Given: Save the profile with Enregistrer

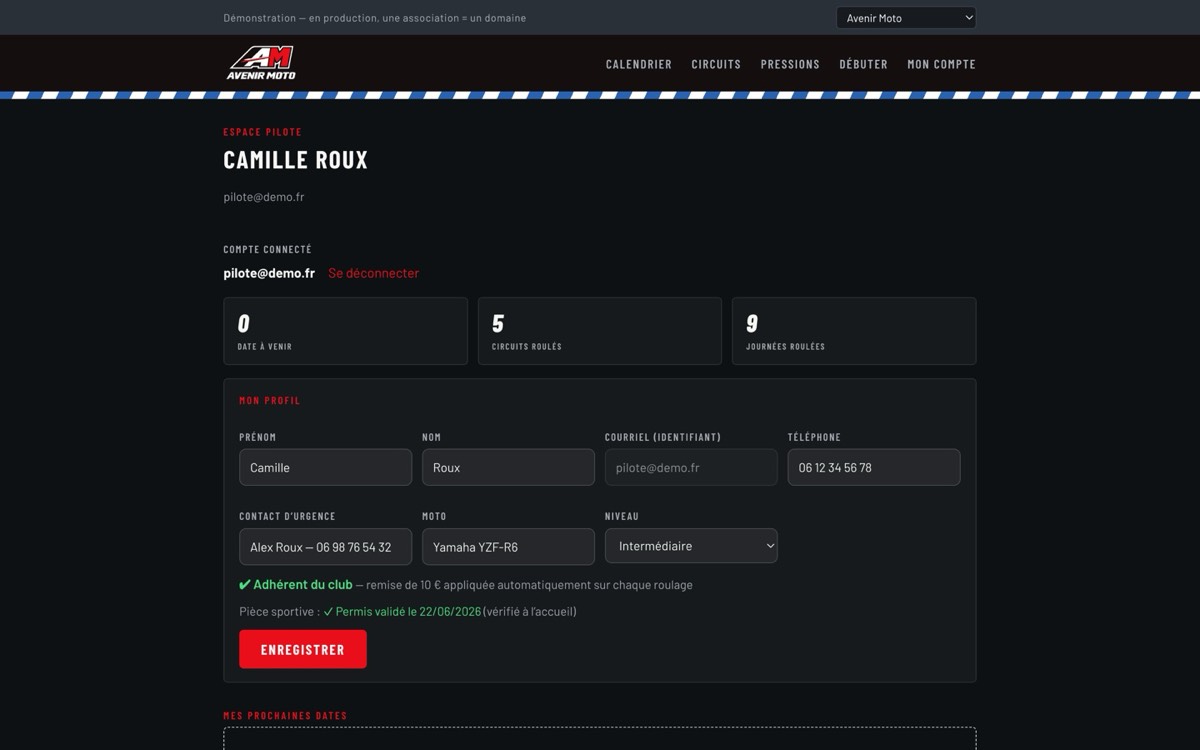Looking at the screenshot, I should tap(303, 649).
